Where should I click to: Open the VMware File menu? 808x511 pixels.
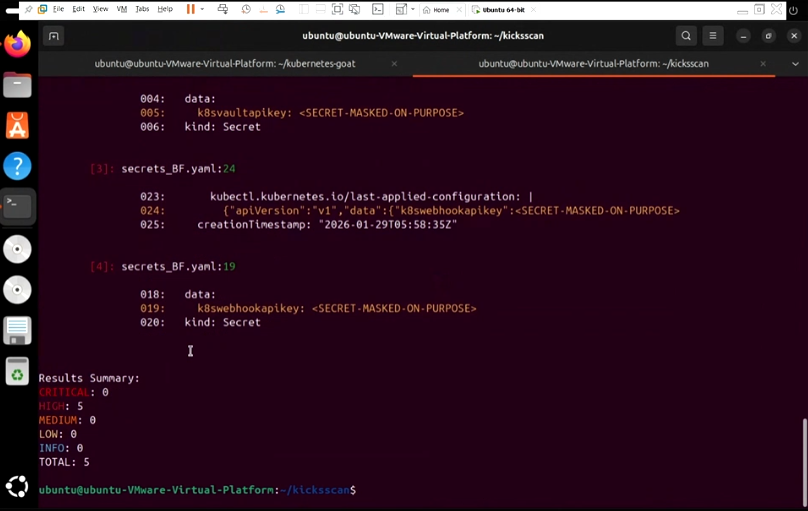(59, 9)
